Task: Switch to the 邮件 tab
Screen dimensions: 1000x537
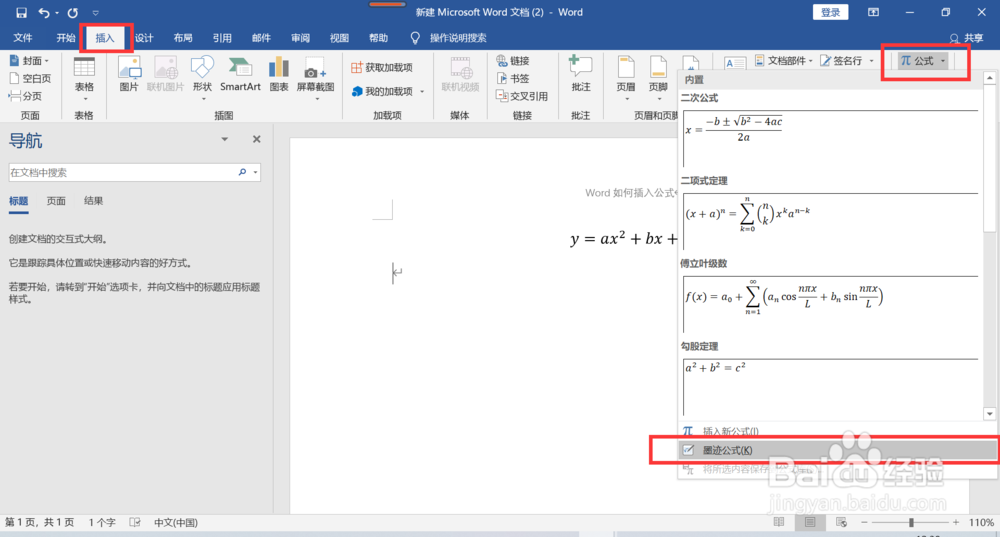Action: click(261, 38)
